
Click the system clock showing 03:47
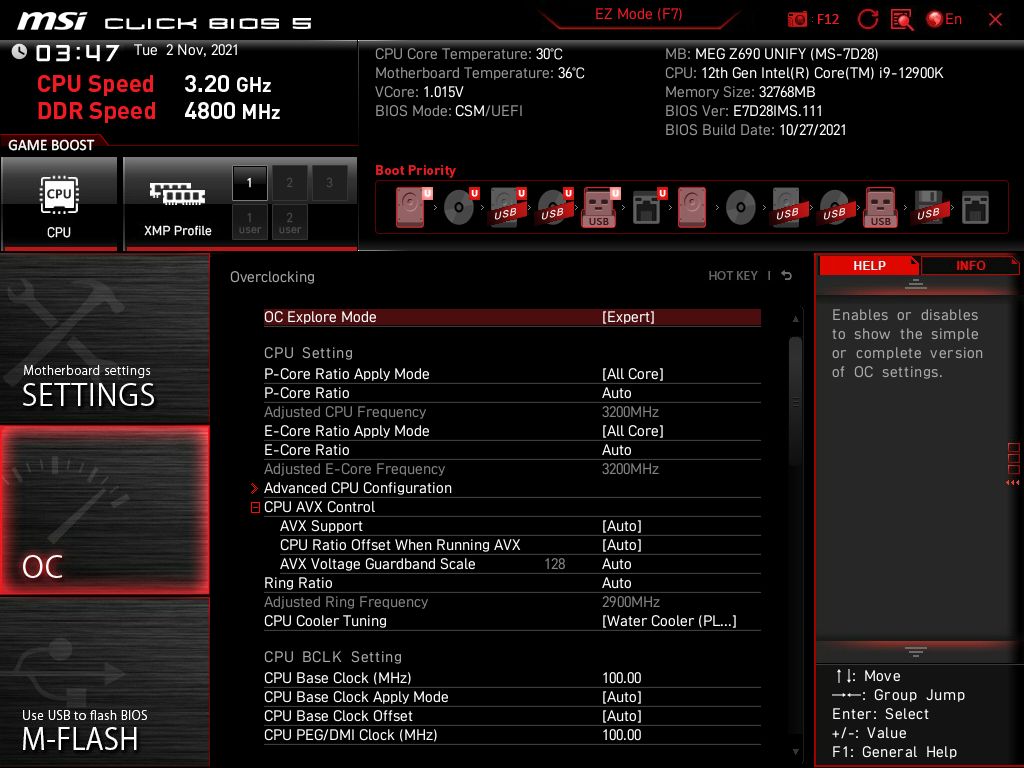(x=77, y=52)
